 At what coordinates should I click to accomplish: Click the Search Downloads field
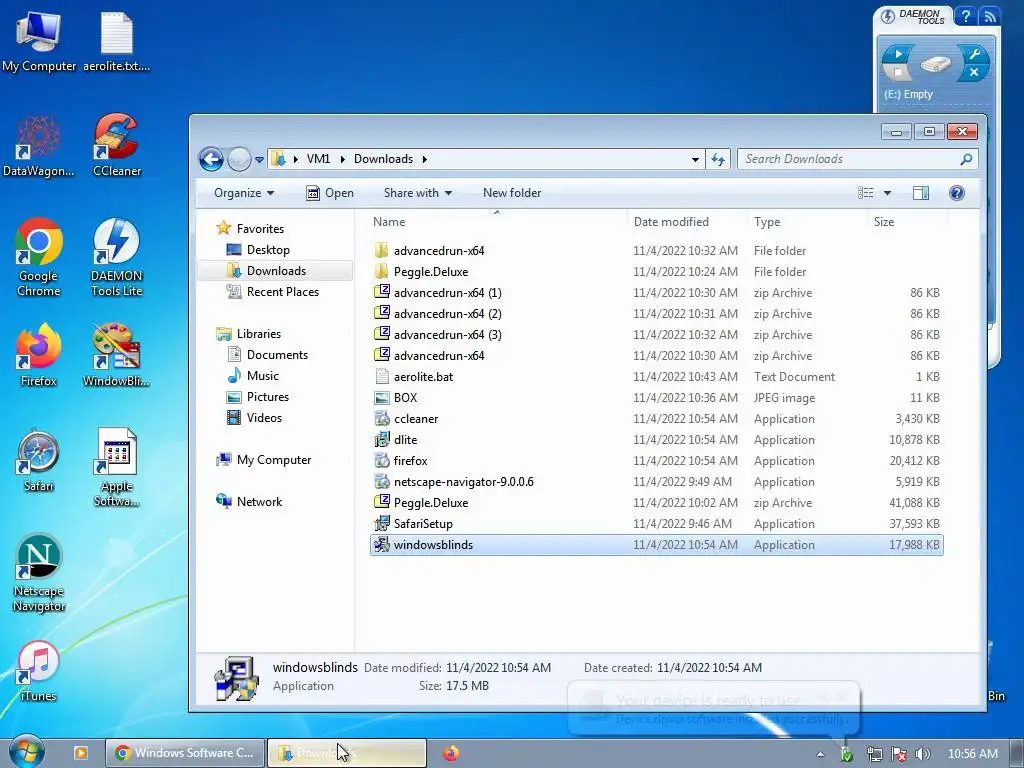(x=857, y=159)
